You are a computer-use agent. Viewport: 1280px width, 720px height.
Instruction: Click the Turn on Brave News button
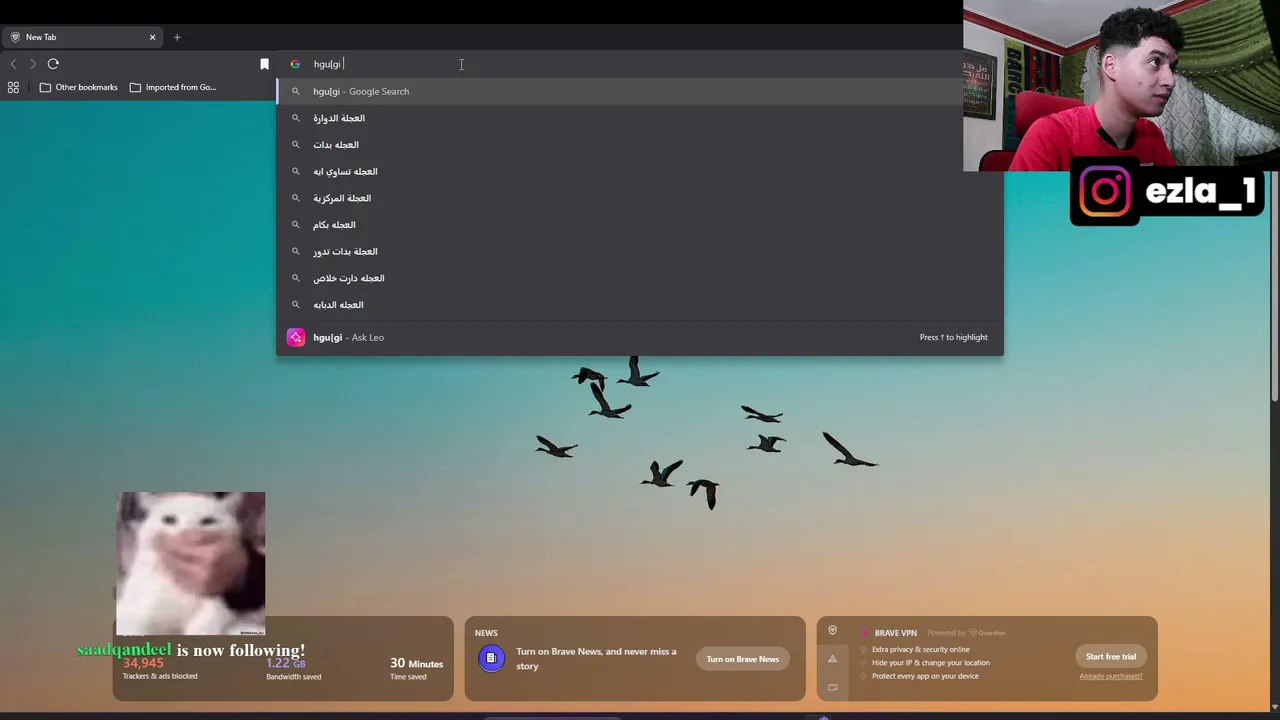(742, 659)
